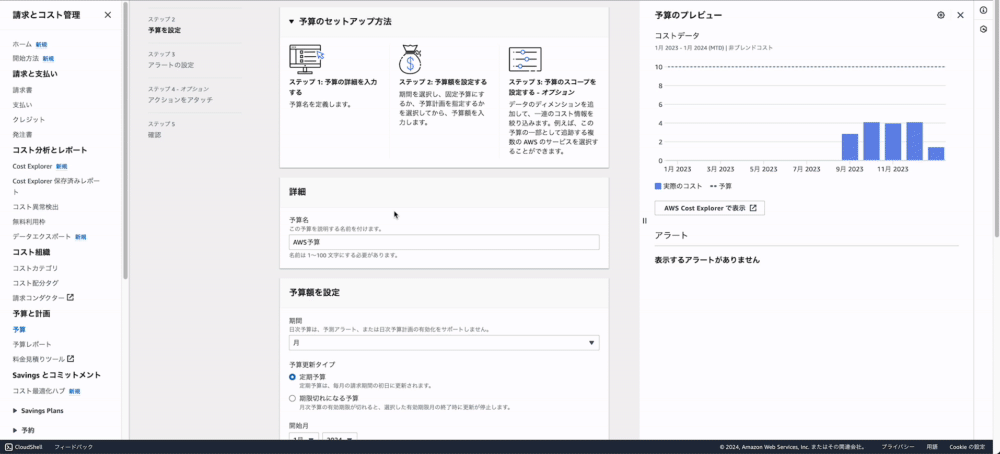This screenshot has height=454, width=1000.
Task: Open 請求コンダクター external link icon
Action: 70,297
